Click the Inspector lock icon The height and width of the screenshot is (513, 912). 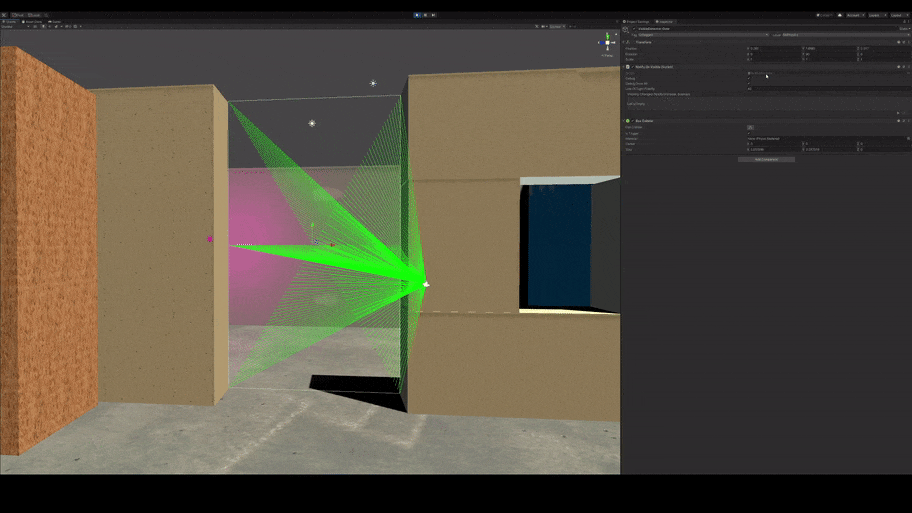(x=904, y=22)
